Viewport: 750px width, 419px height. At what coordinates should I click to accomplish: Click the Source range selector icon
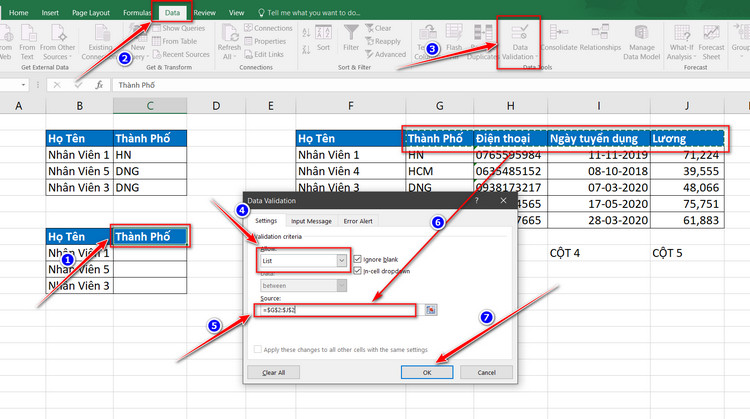(430, 310)
